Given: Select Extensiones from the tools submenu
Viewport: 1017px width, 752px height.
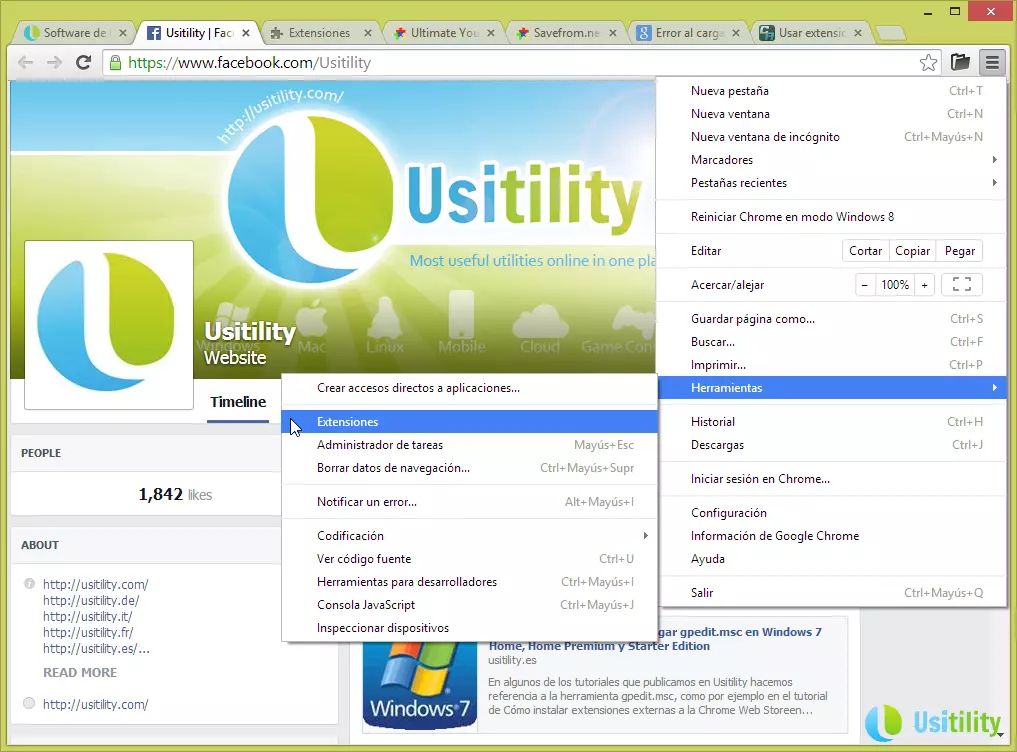Looking at the screenshot, I should click(x=348, y=422).
